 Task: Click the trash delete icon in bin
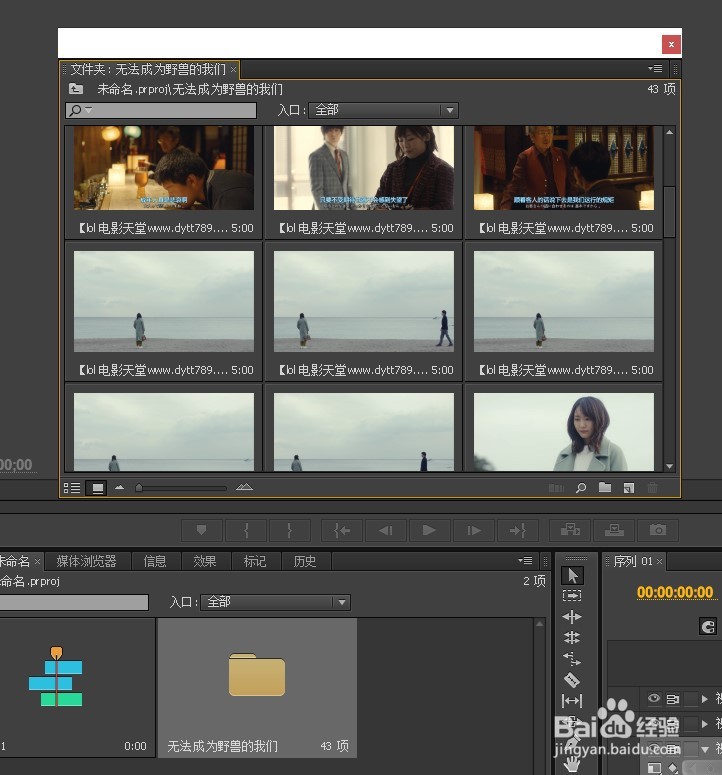click(x=652, y=488)
